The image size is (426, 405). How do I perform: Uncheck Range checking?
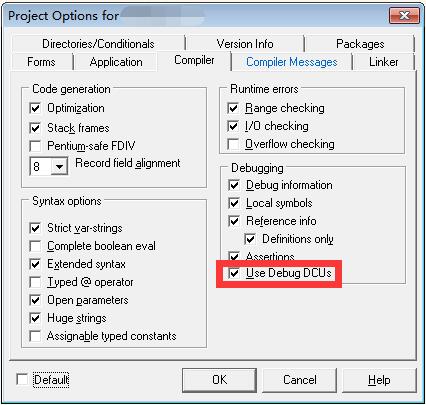coord(233,108)
